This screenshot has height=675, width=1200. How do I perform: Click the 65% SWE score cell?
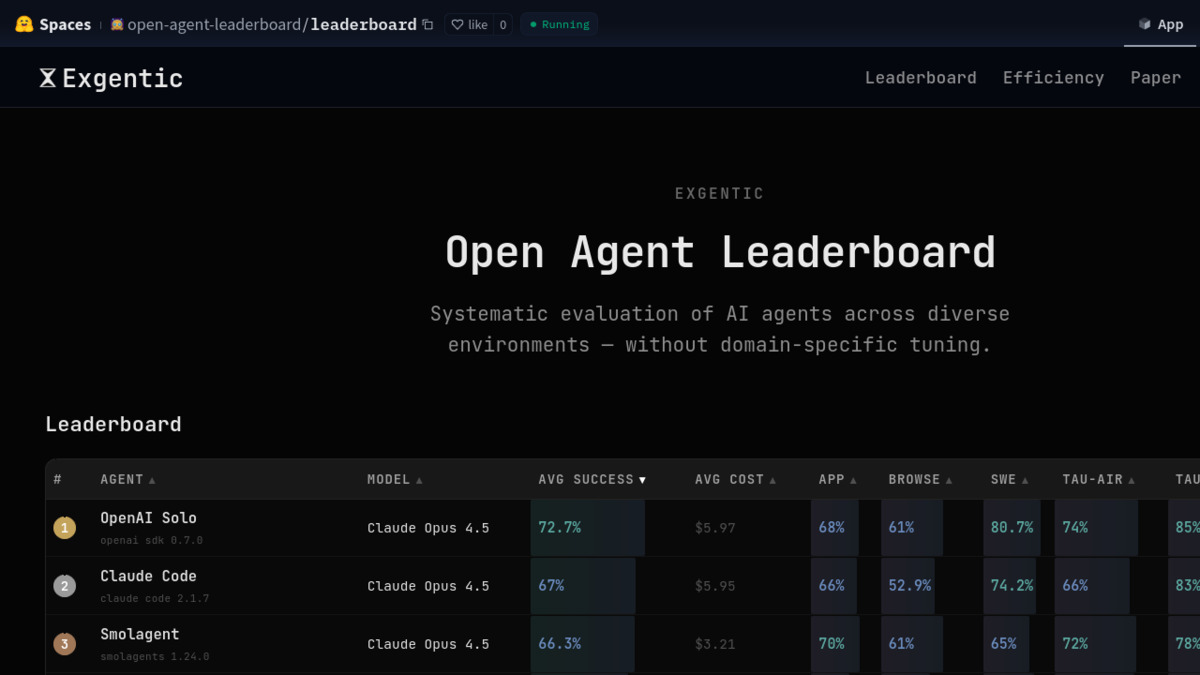(x=1006, y=643)
